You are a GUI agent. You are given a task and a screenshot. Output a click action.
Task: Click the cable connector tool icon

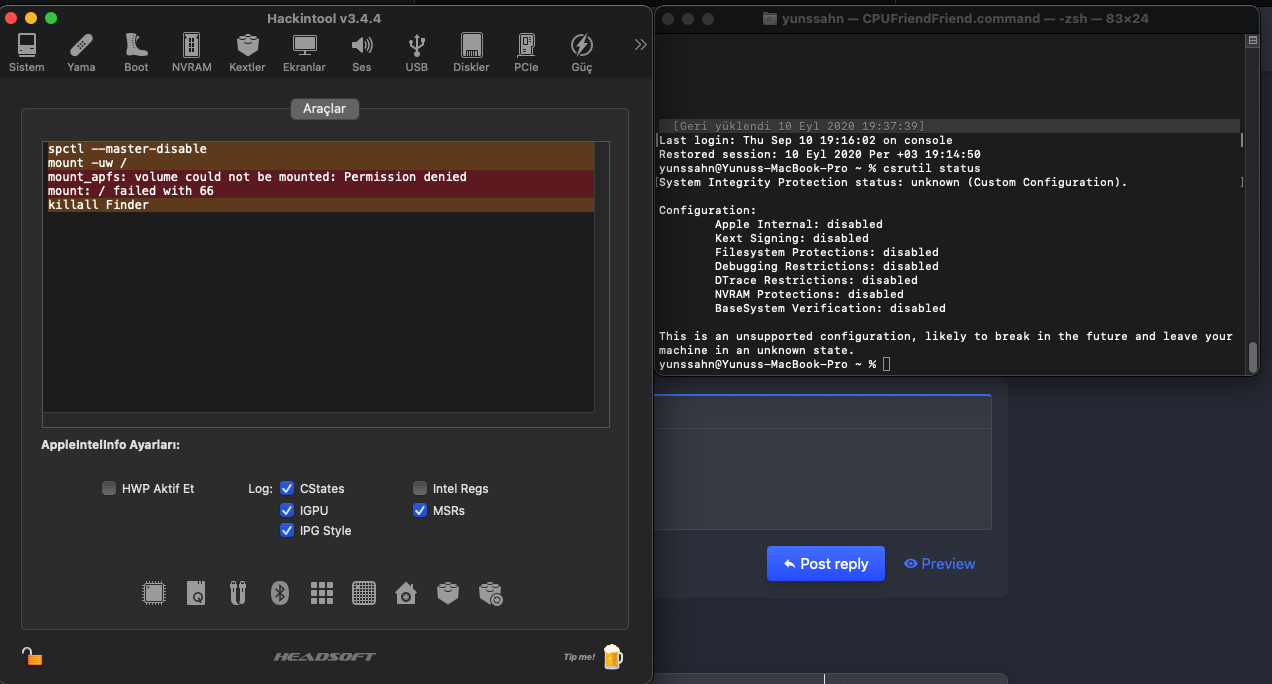pyautogui.click(x=238, y=593)
